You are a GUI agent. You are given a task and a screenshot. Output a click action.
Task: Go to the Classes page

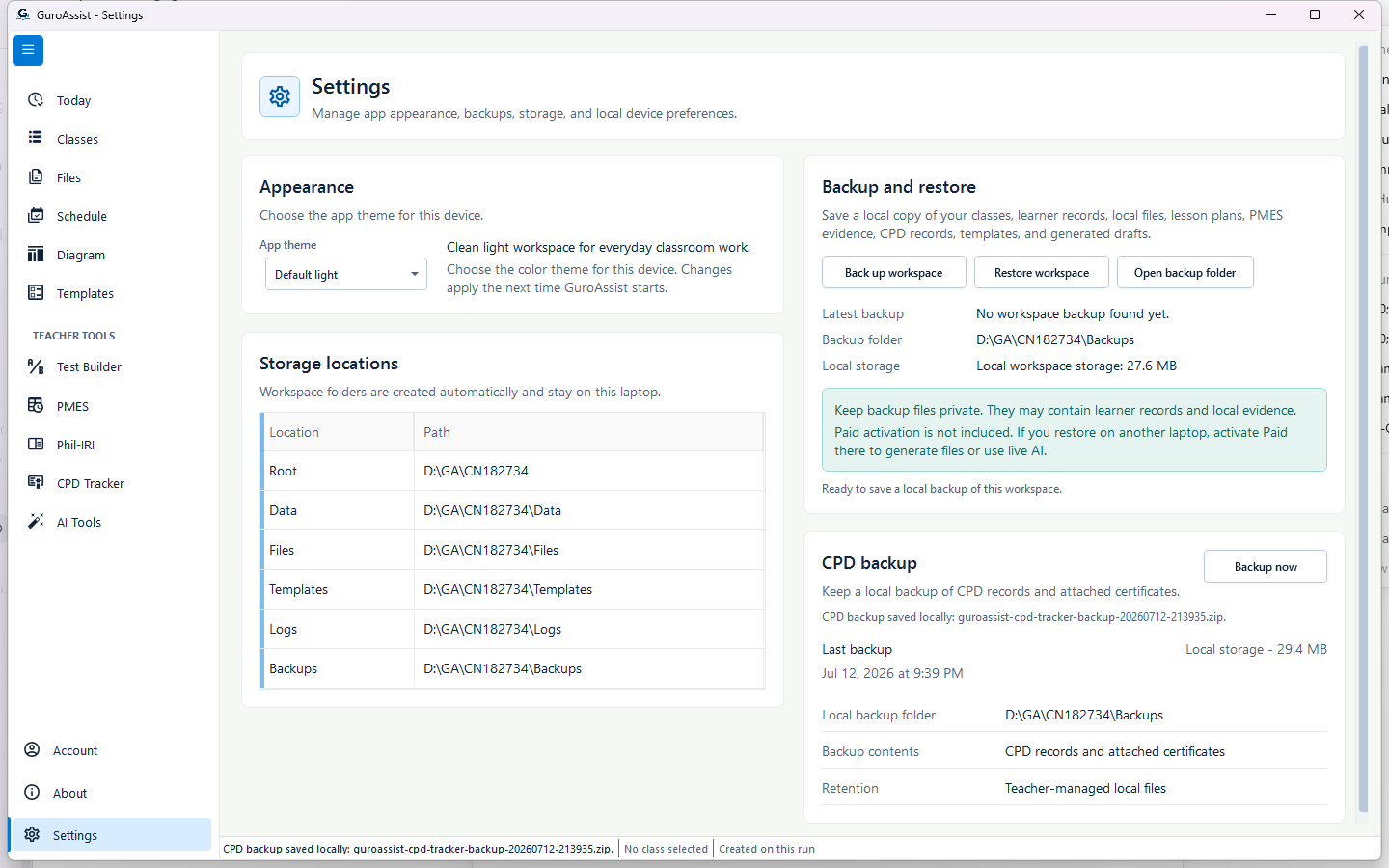(x=77, y=139)
